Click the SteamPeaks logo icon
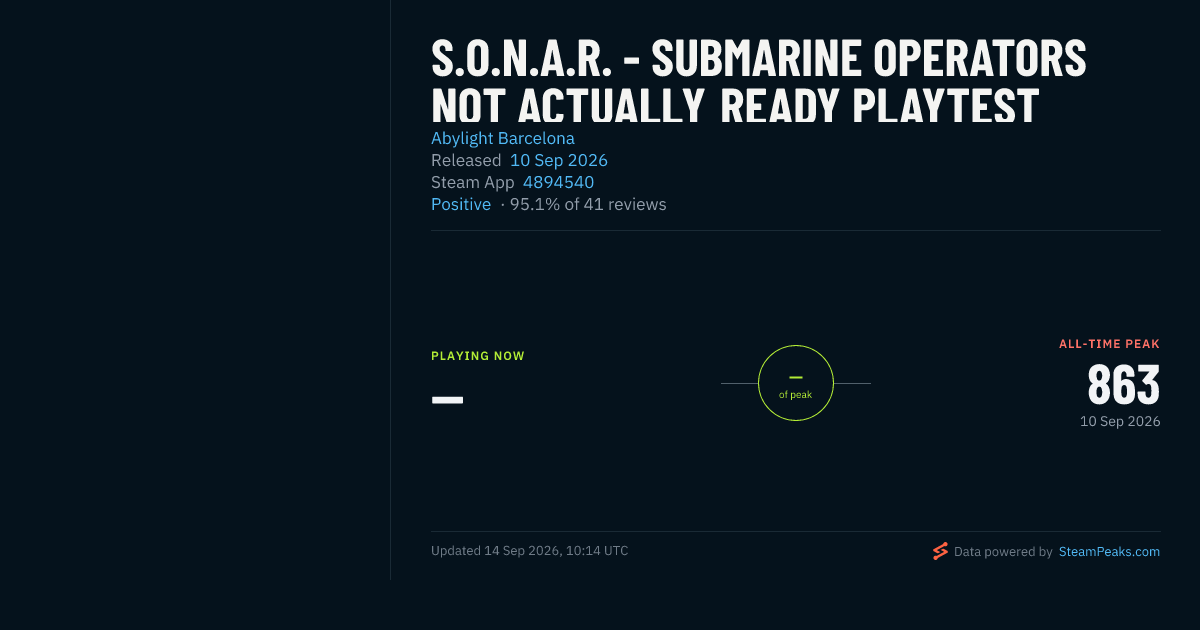 point(940,551)
